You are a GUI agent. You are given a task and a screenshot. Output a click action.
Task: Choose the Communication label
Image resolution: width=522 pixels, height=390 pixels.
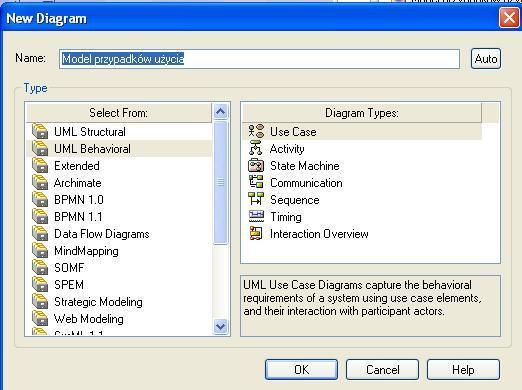coord(306,183)
